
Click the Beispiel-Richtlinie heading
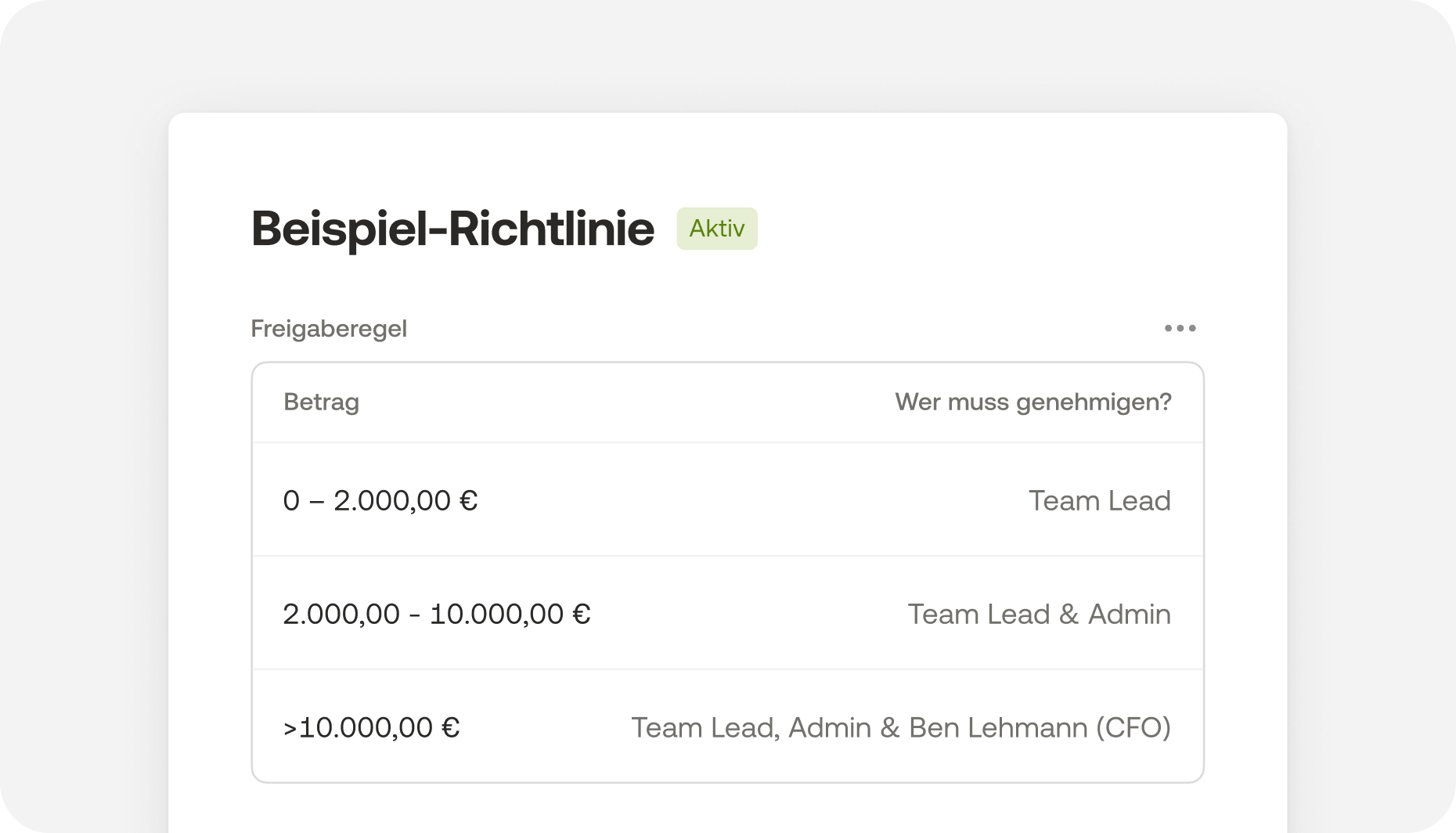pyautogui.click(x=452, y=229)
